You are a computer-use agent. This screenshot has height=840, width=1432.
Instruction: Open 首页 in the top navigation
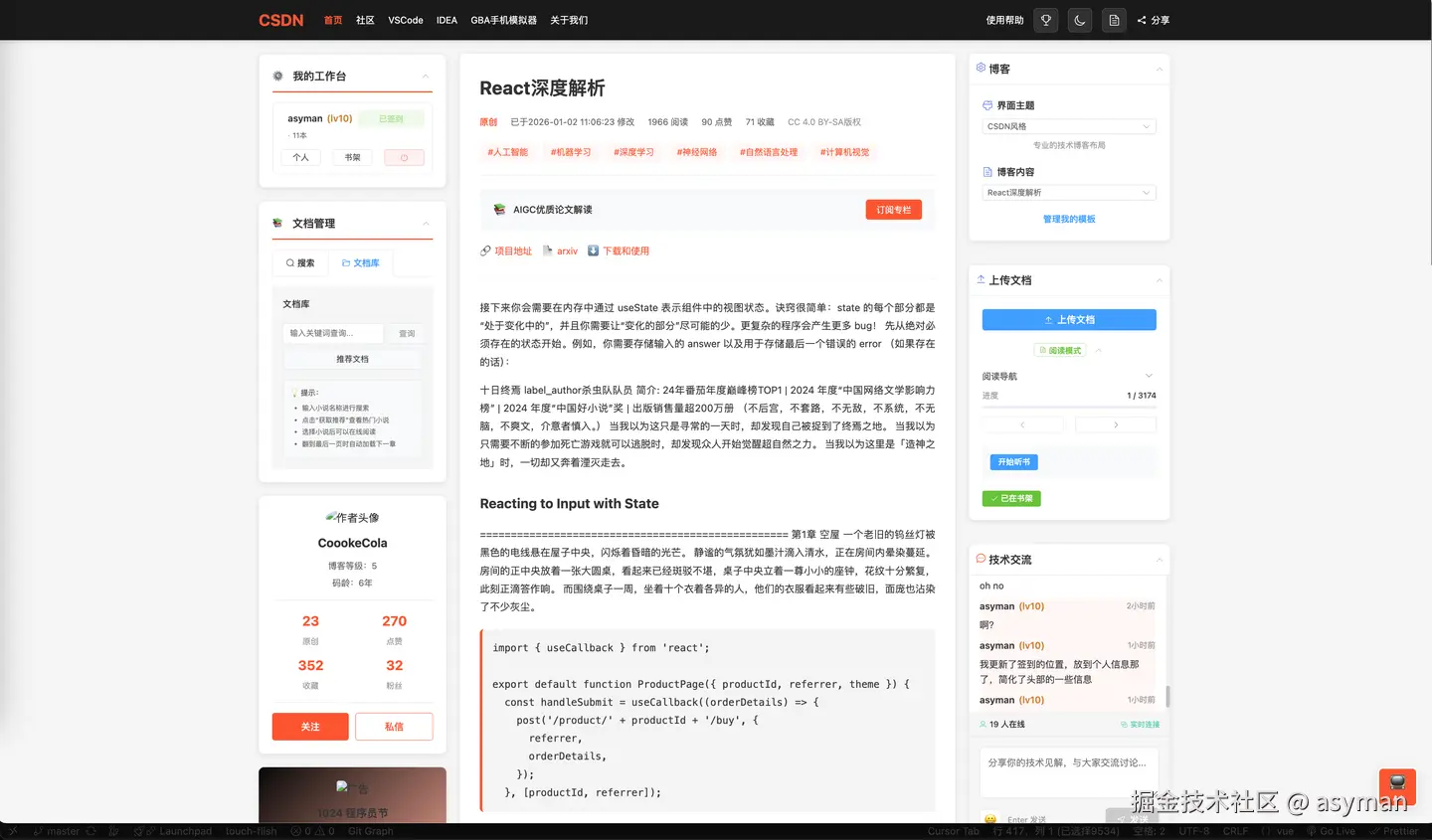click(333, 20)
